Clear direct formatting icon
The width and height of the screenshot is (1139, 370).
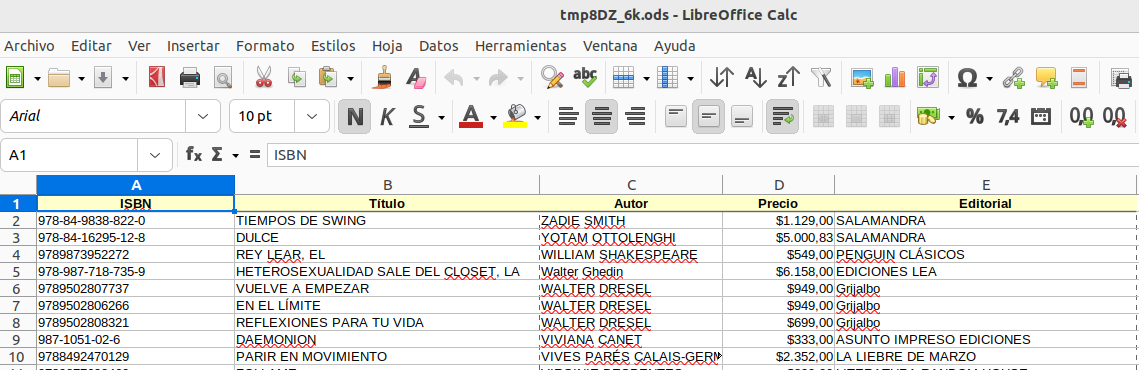[416, 77]
